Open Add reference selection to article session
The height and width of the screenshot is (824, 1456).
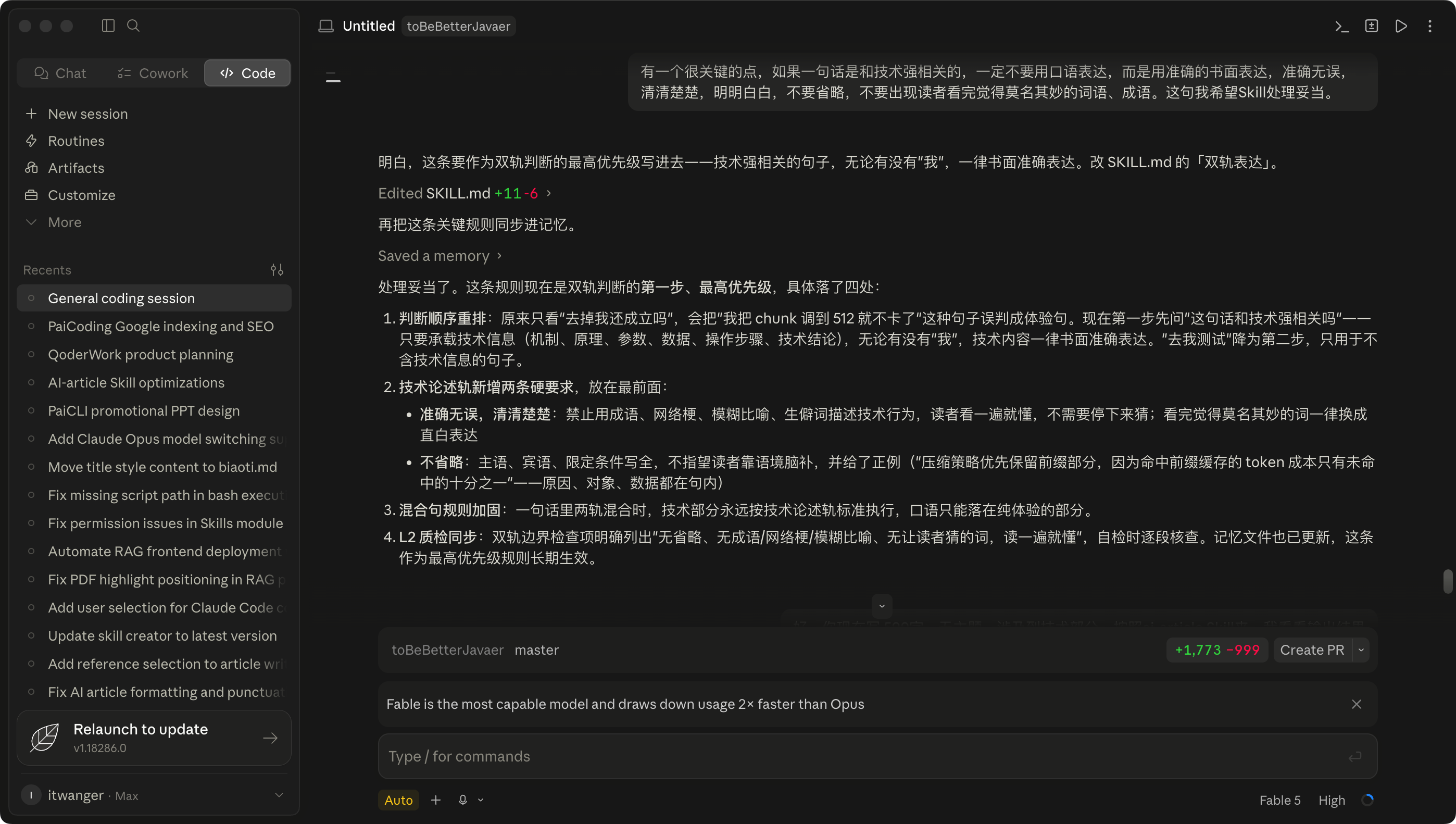[x=154, y=664]
